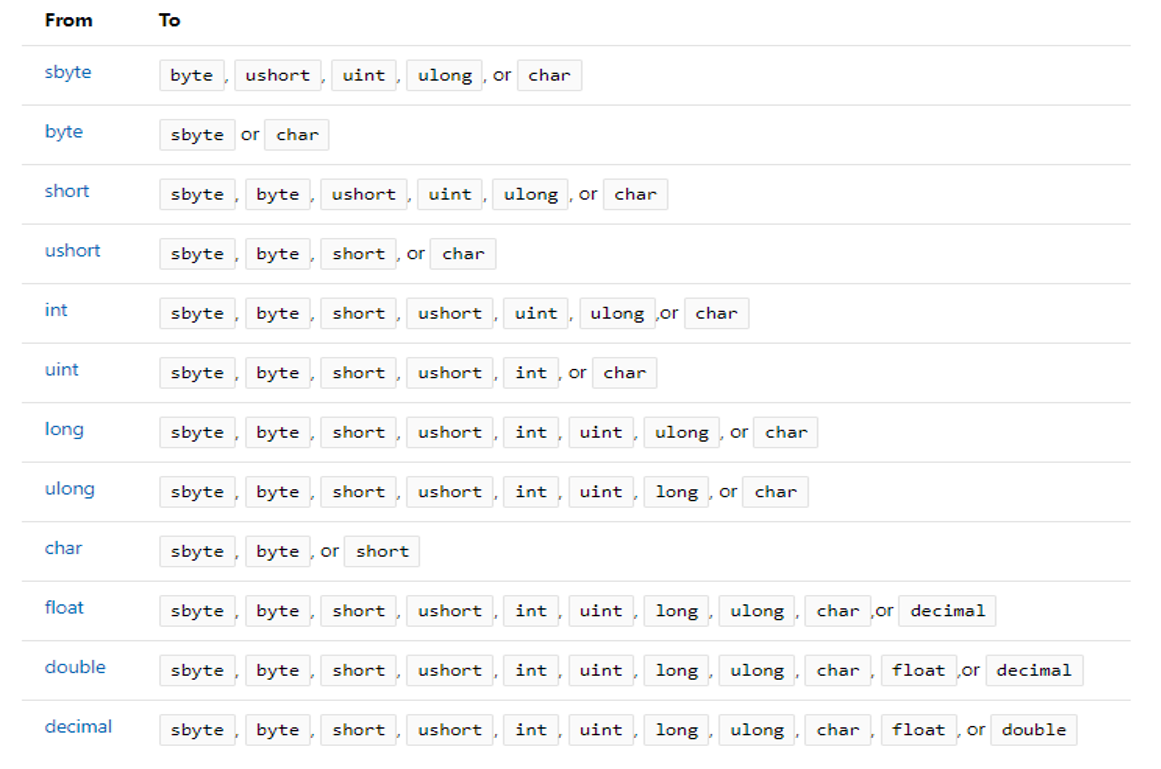Open the ulong link in From column

click(70, 489)
